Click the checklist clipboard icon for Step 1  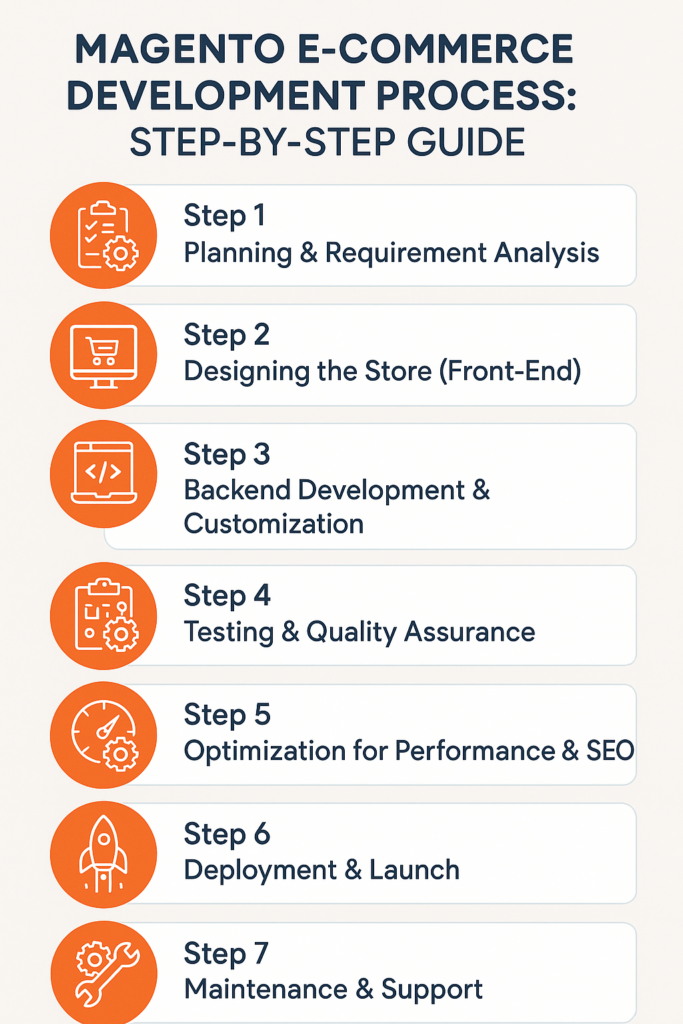tap(103, 235)
